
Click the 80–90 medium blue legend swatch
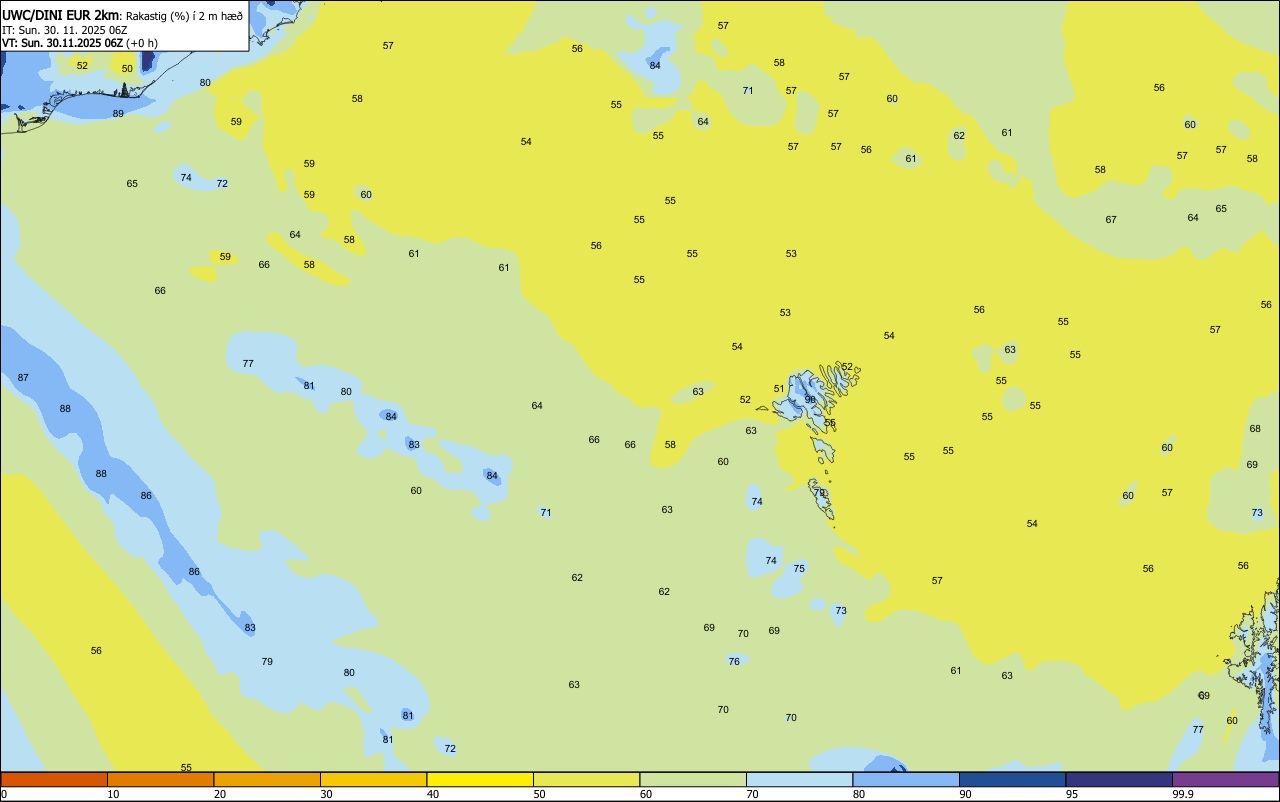tap(906, 779)
